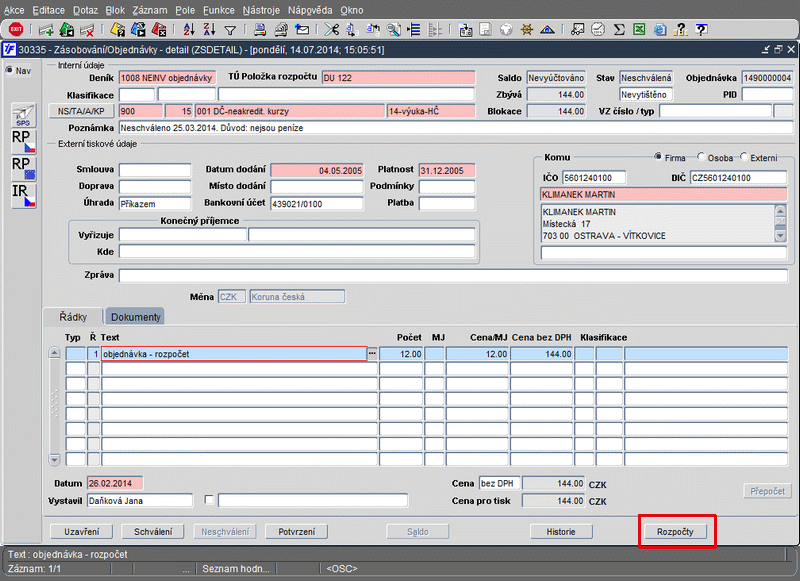
Task: Click the RP icon with EU flag
Action: pos(23,168)
